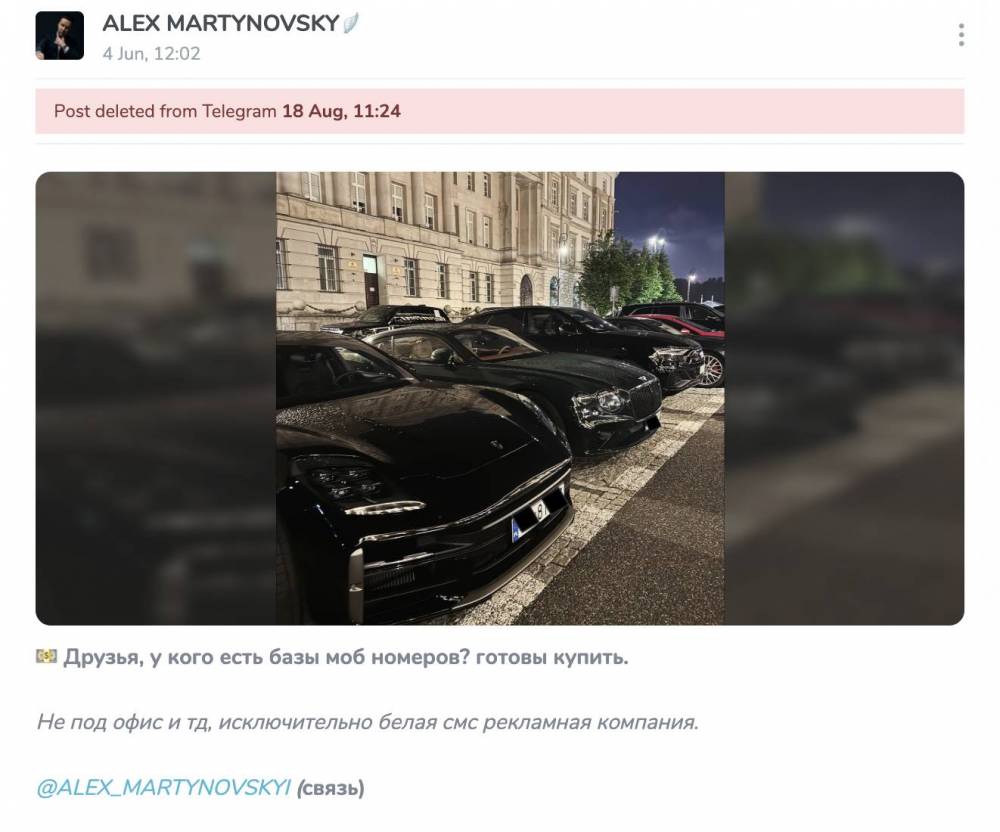Click the italic 'Не под офис' paragraph
The width and height of the screenshot is (1000, 832).
(367, 722)
